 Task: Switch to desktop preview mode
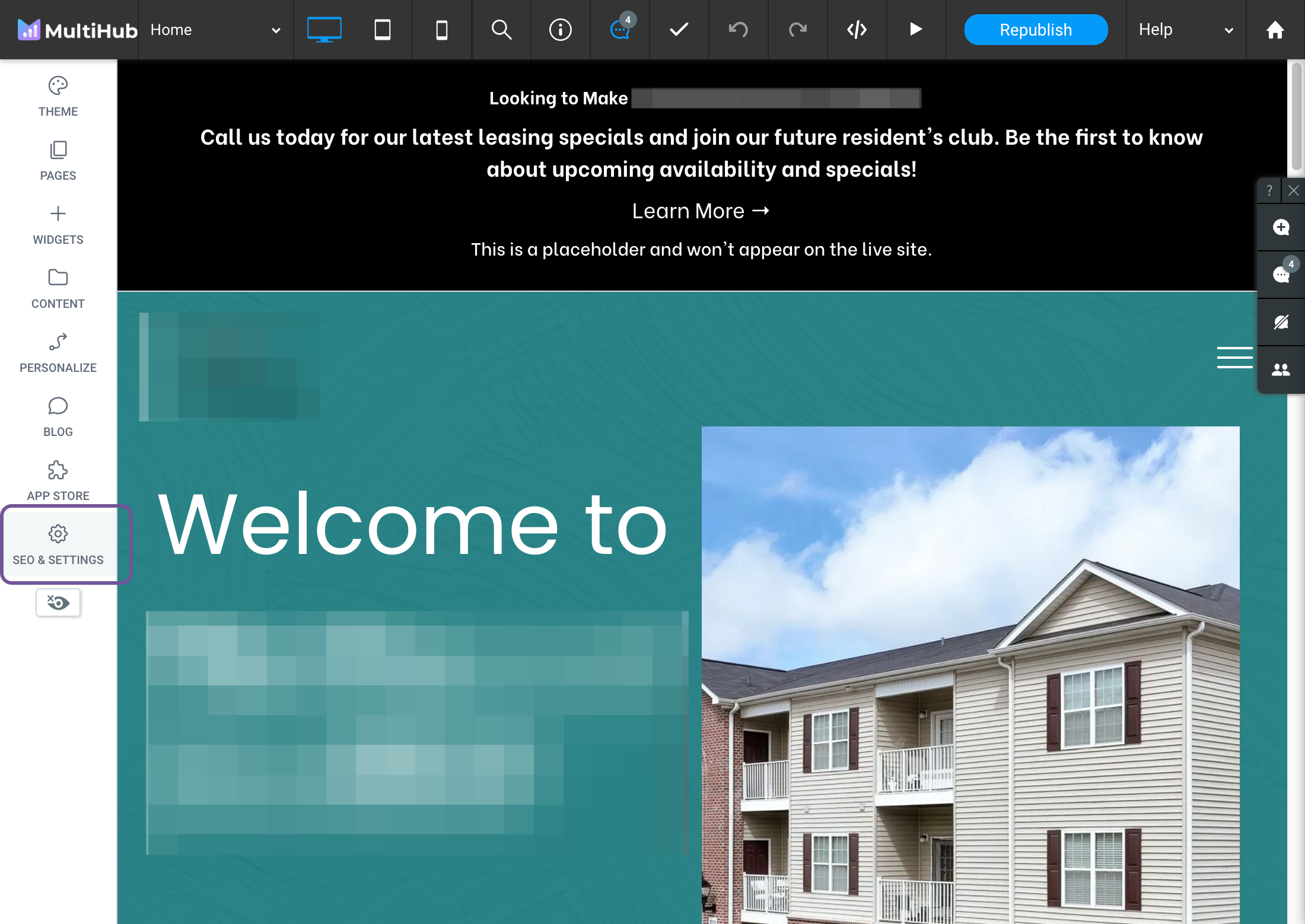(324, 30)
